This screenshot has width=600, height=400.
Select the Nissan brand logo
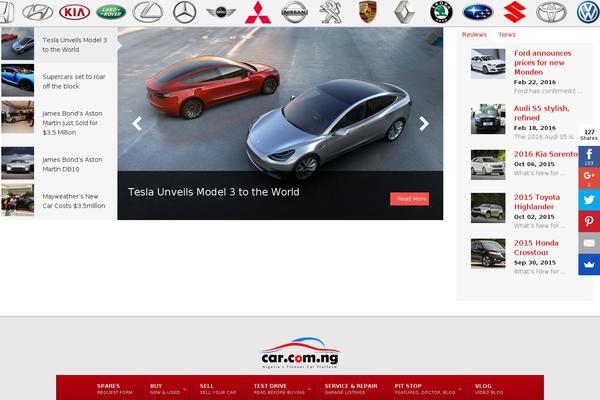(x=295, y=12)
